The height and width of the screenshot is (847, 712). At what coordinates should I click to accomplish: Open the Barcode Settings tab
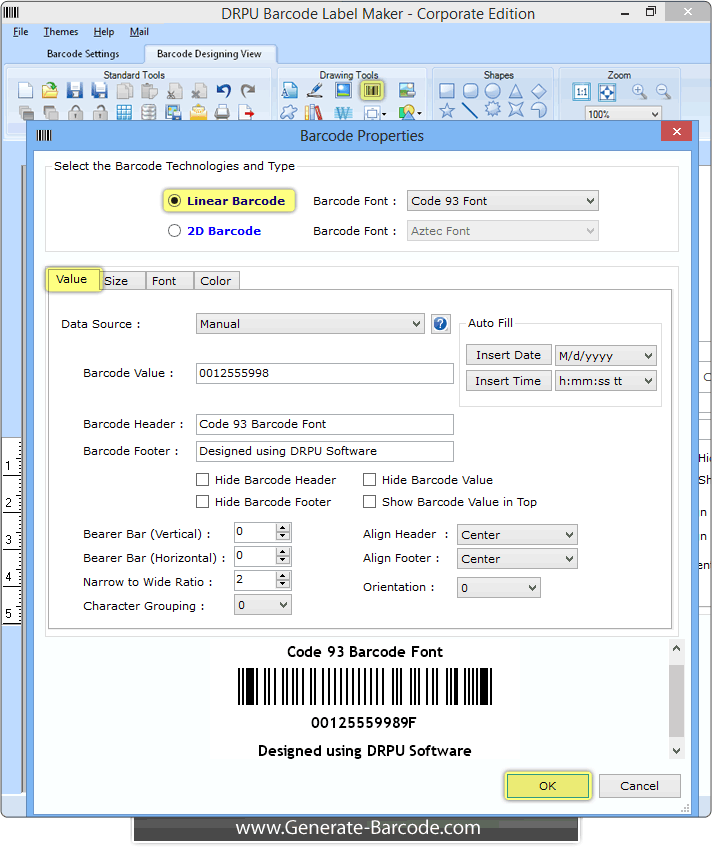[83, 54]
